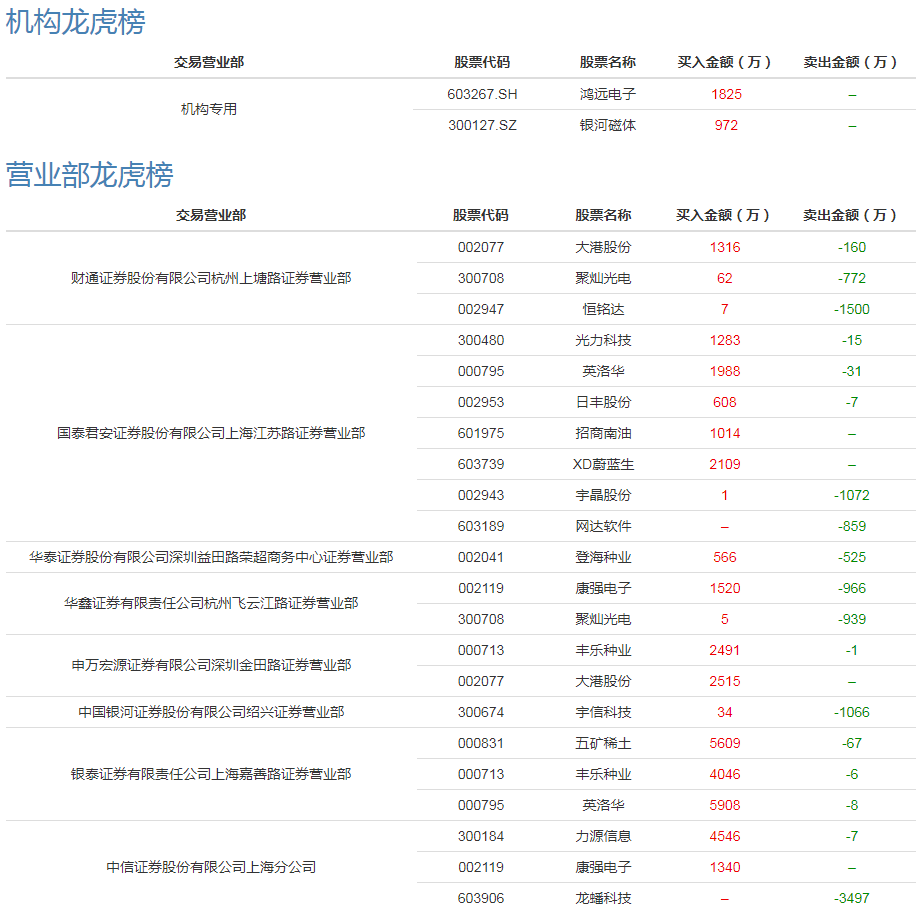
Task: Open 国泰君安 上海江苏路证券营业部 link
Action: point(210,433)
